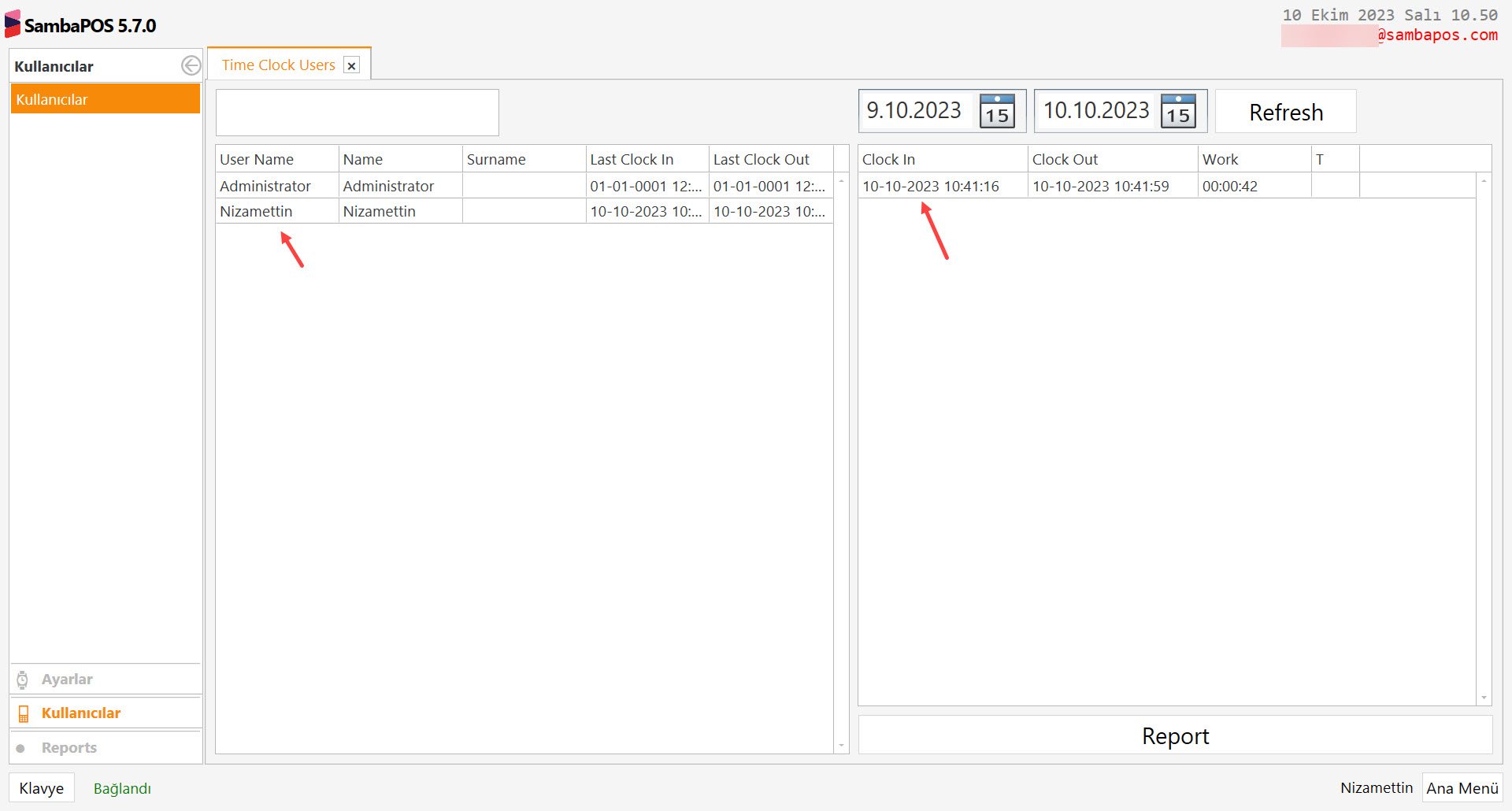Select the Time Clock Users tab
The width and height of the screenshot is (1512, 811).
pyautogui.click(x=277, y=65)
